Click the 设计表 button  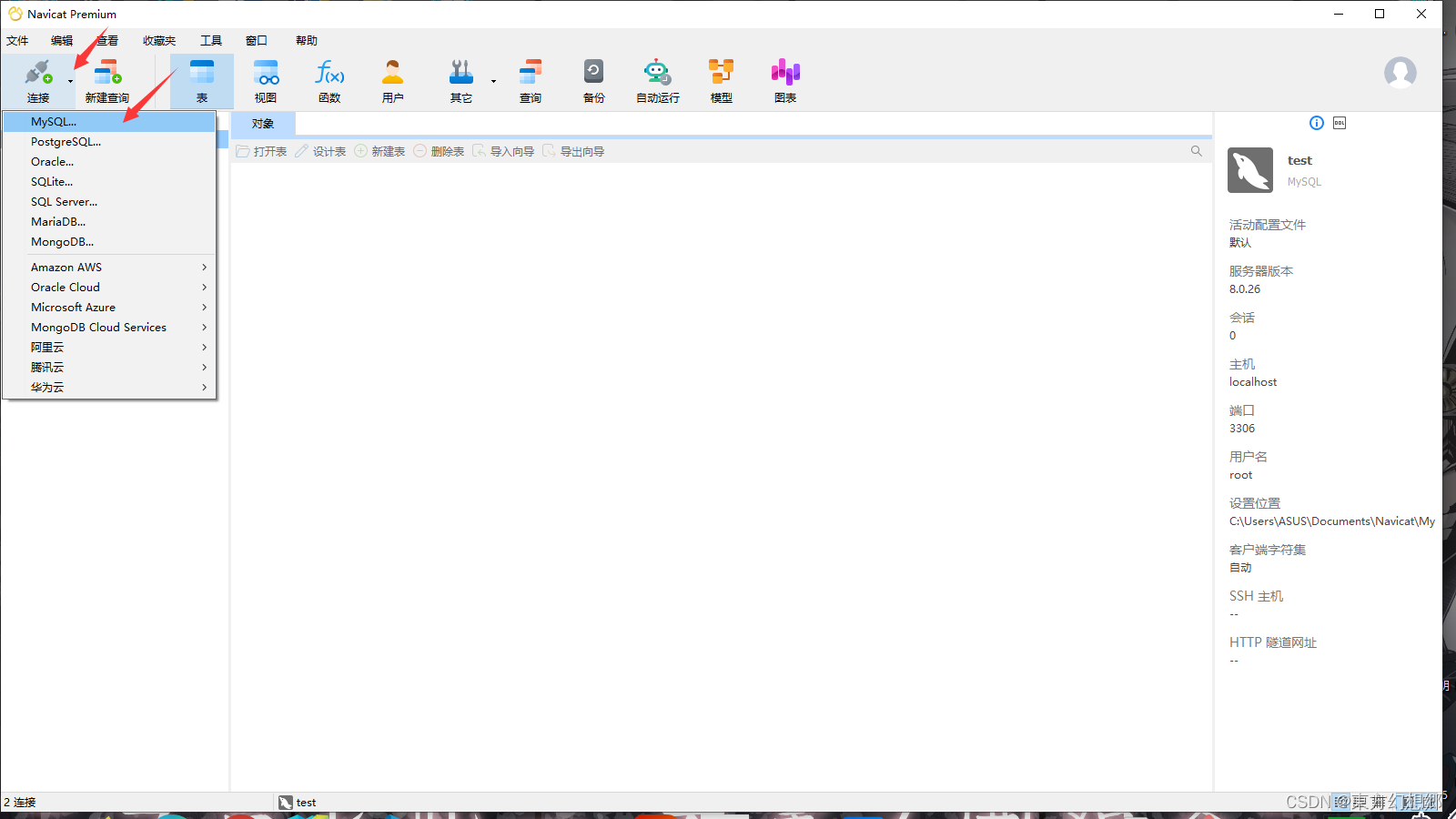[320, 151]
